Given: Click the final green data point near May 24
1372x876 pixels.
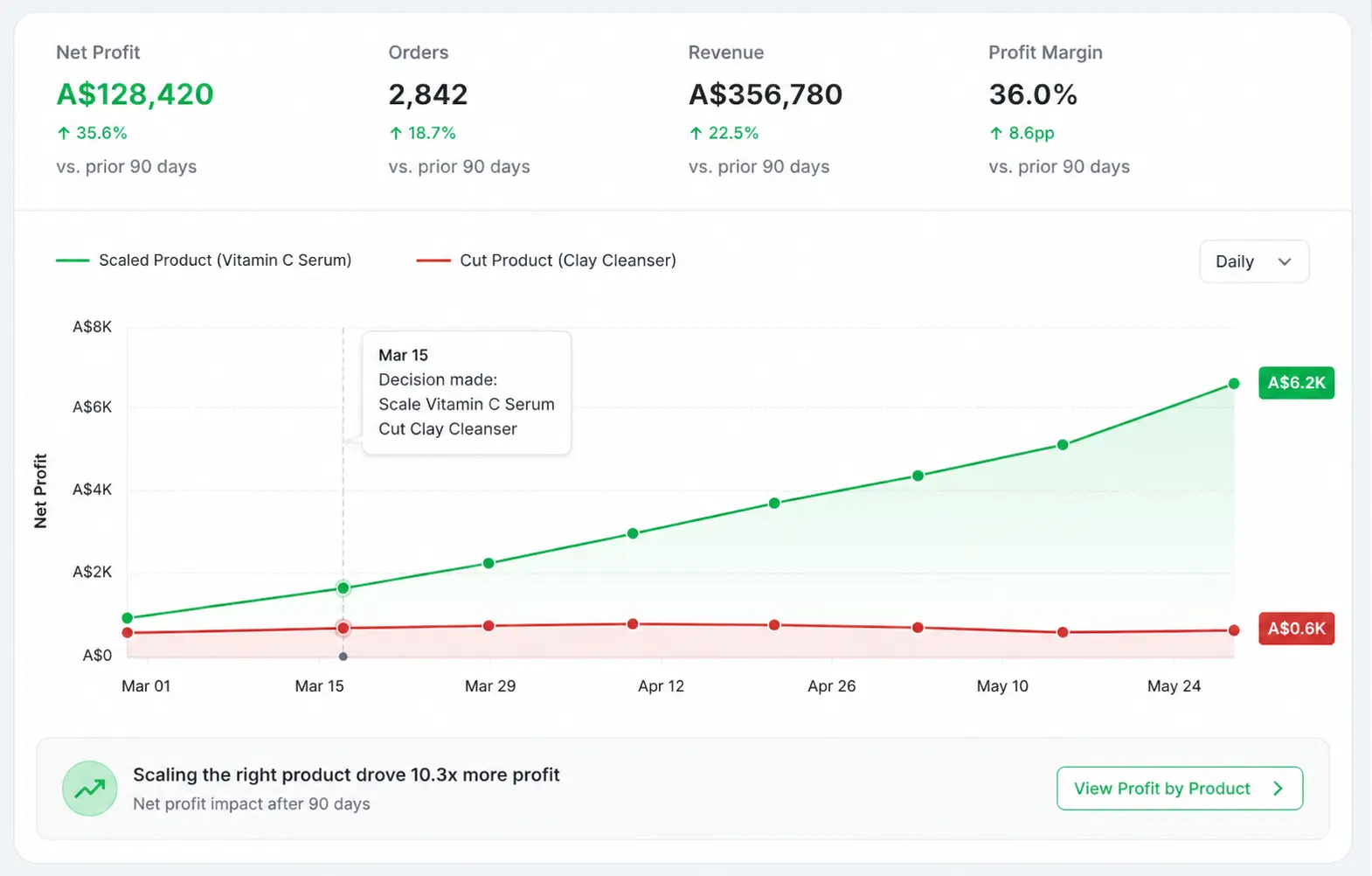Looking at the screenshot, I should point(1234,384).
